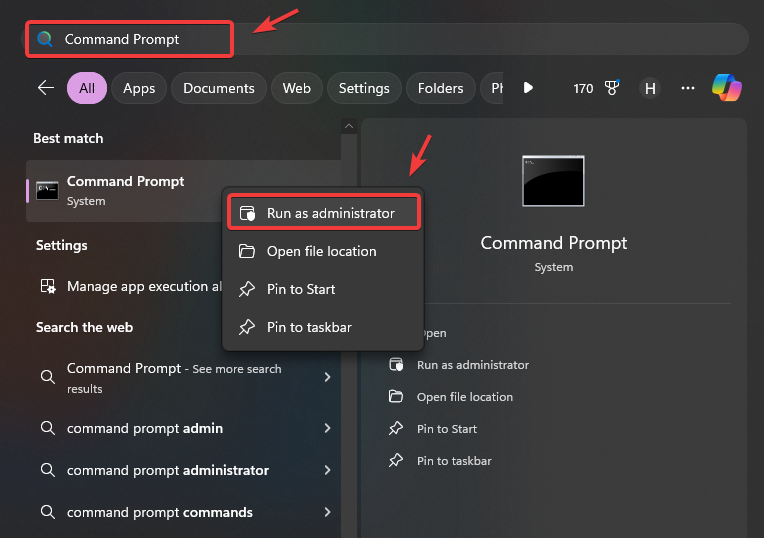Expand the command prompt administrator suggestion chevron
Viewport: 764px width, 538px height.
[327, 470]
